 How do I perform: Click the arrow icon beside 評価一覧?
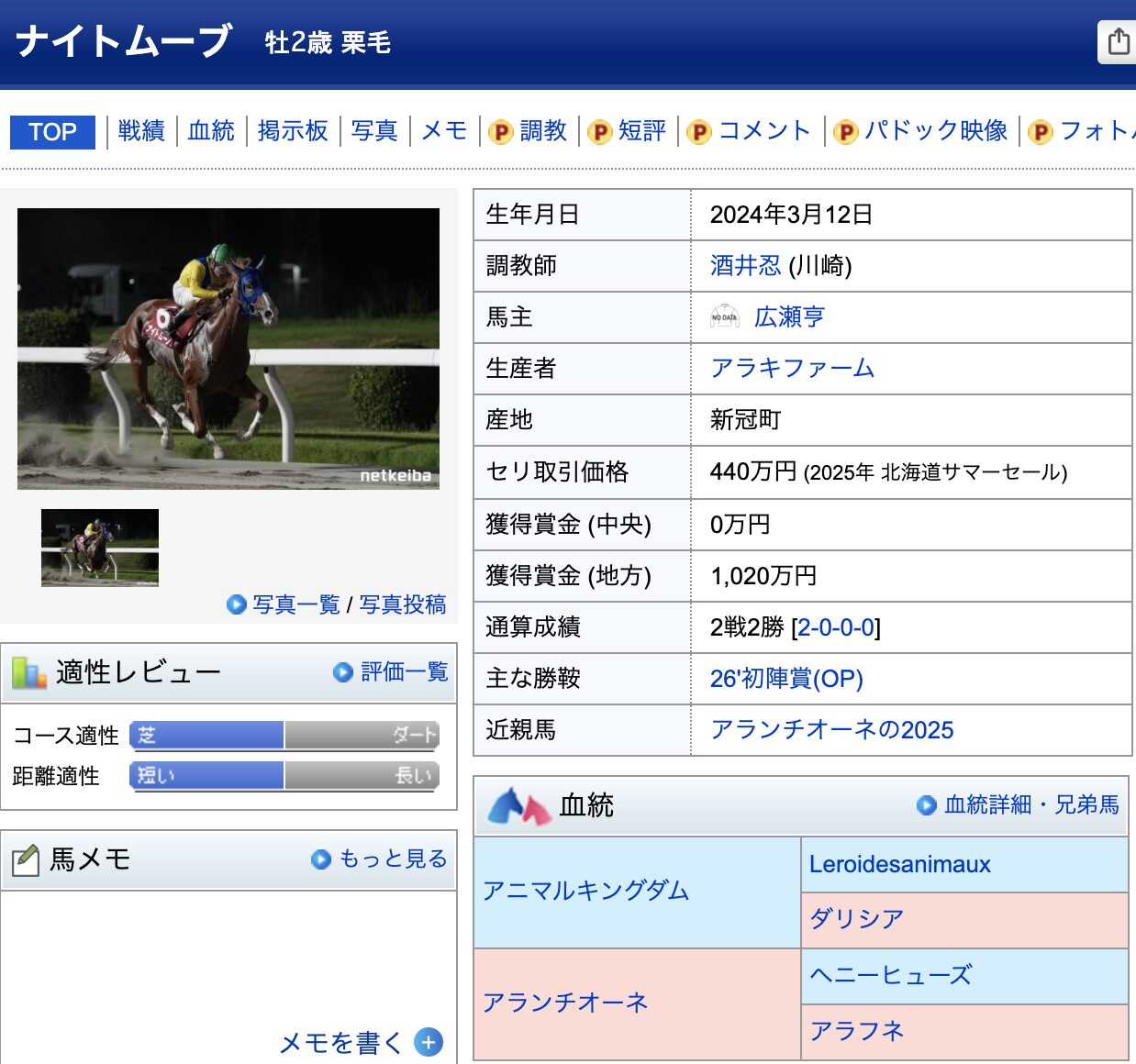[343, 672]
